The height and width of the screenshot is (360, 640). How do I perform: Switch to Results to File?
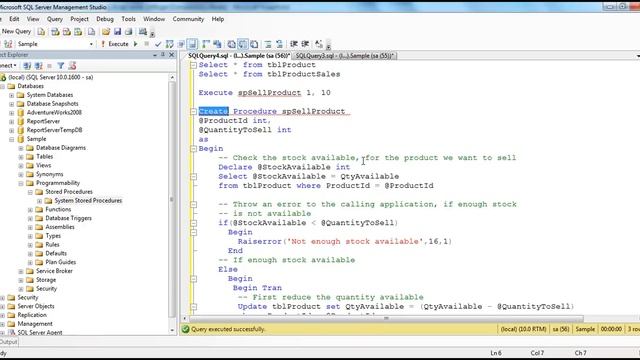(x=254, y=44)
